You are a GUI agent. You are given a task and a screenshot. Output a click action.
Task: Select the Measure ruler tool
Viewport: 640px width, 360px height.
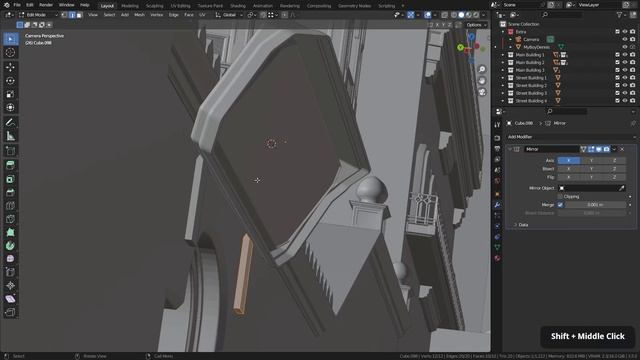pos(10,136)
